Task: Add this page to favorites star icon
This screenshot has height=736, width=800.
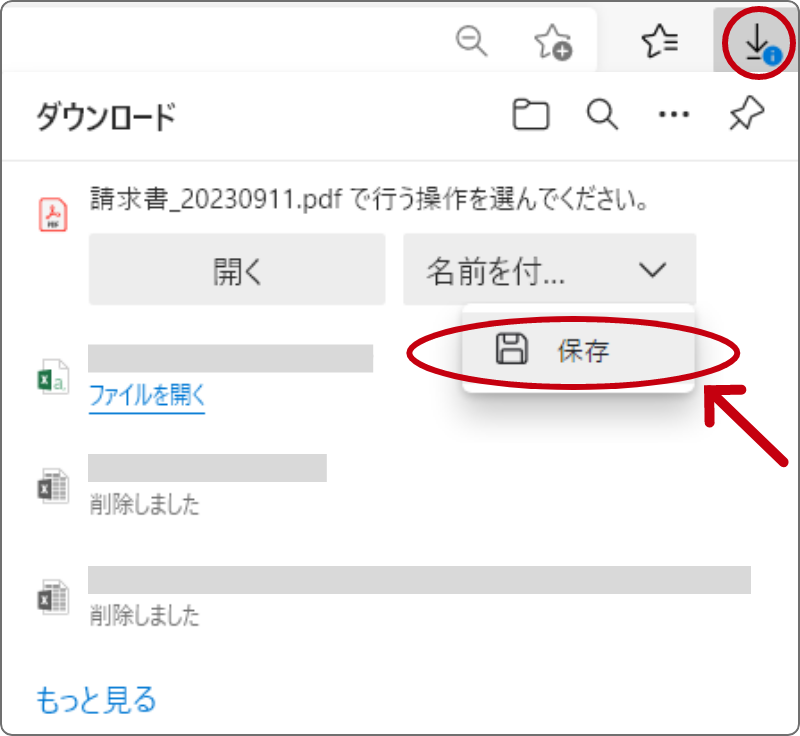Action: click(553, 41)
